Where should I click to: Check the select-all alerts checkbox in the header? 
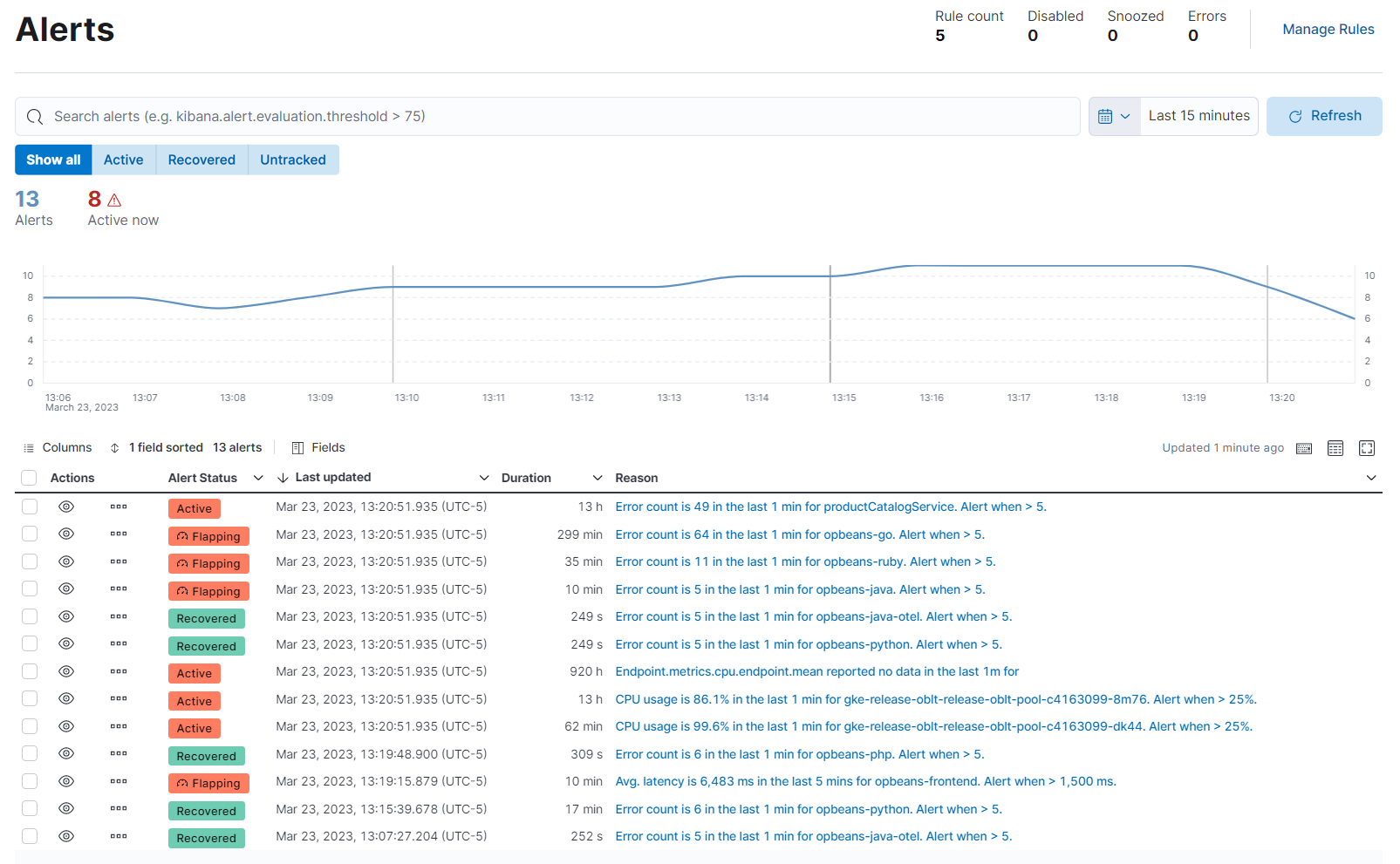[x=29, y=478]
